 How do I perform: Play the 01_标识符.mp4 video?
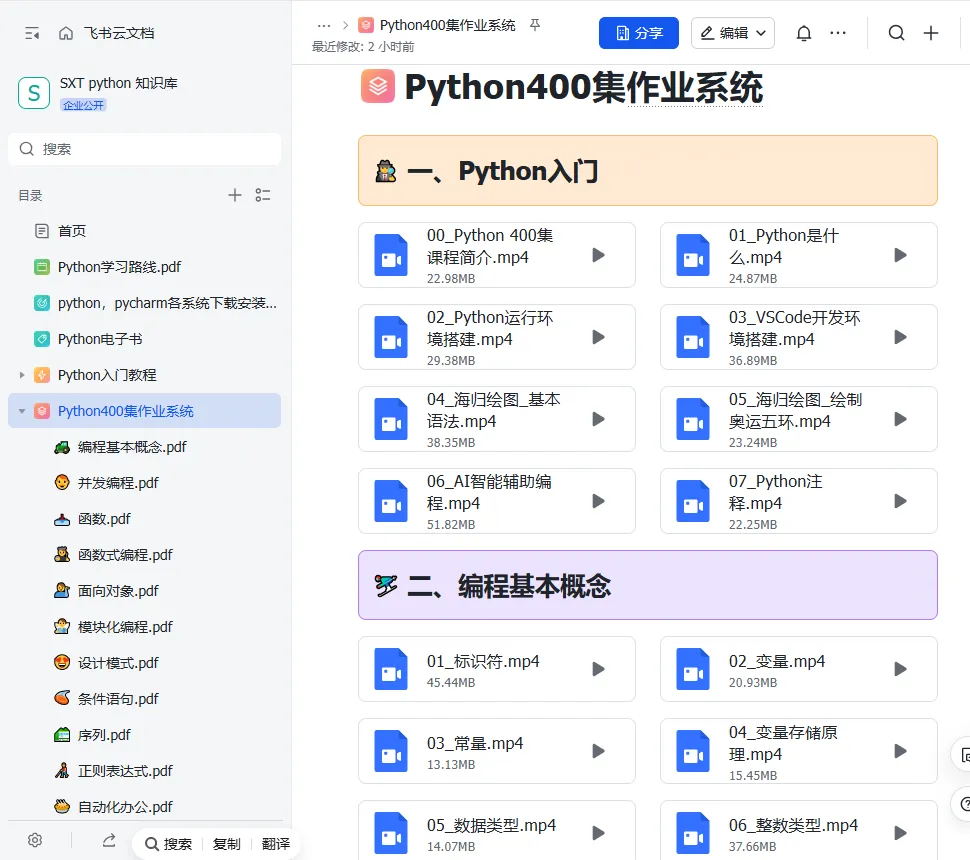[598, 669]
